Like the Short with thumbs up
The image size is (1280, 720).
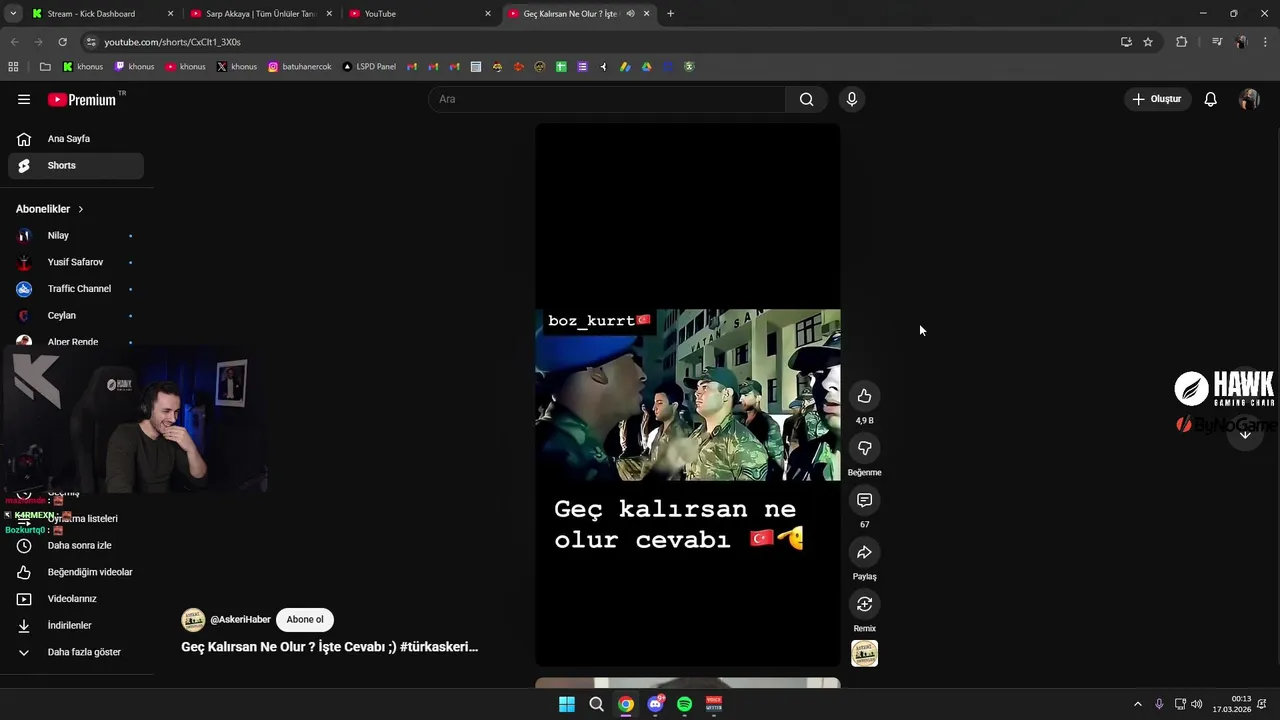click(x=865, y=396)
